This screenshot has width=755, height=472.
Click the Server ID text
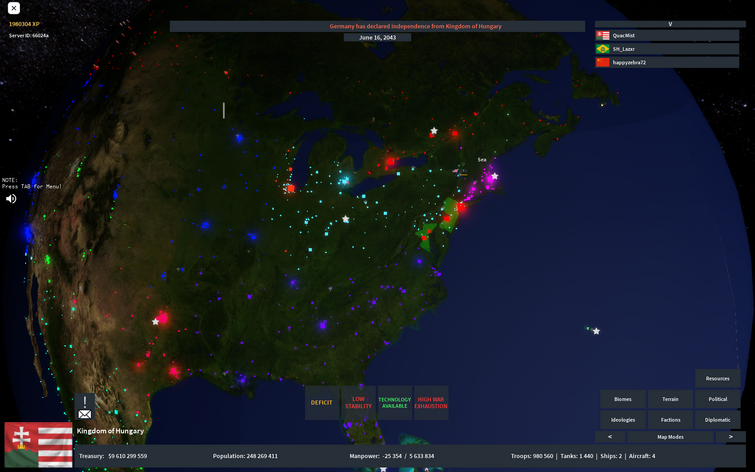[28, 36]
